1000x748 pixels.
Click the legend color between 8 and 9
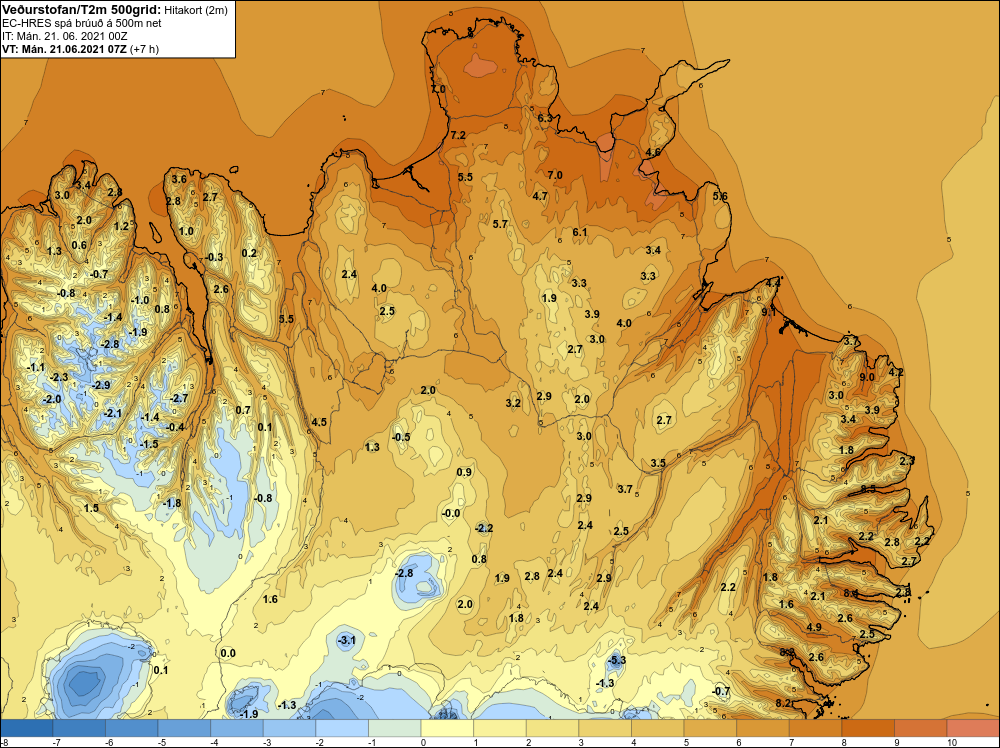[869, 728]
